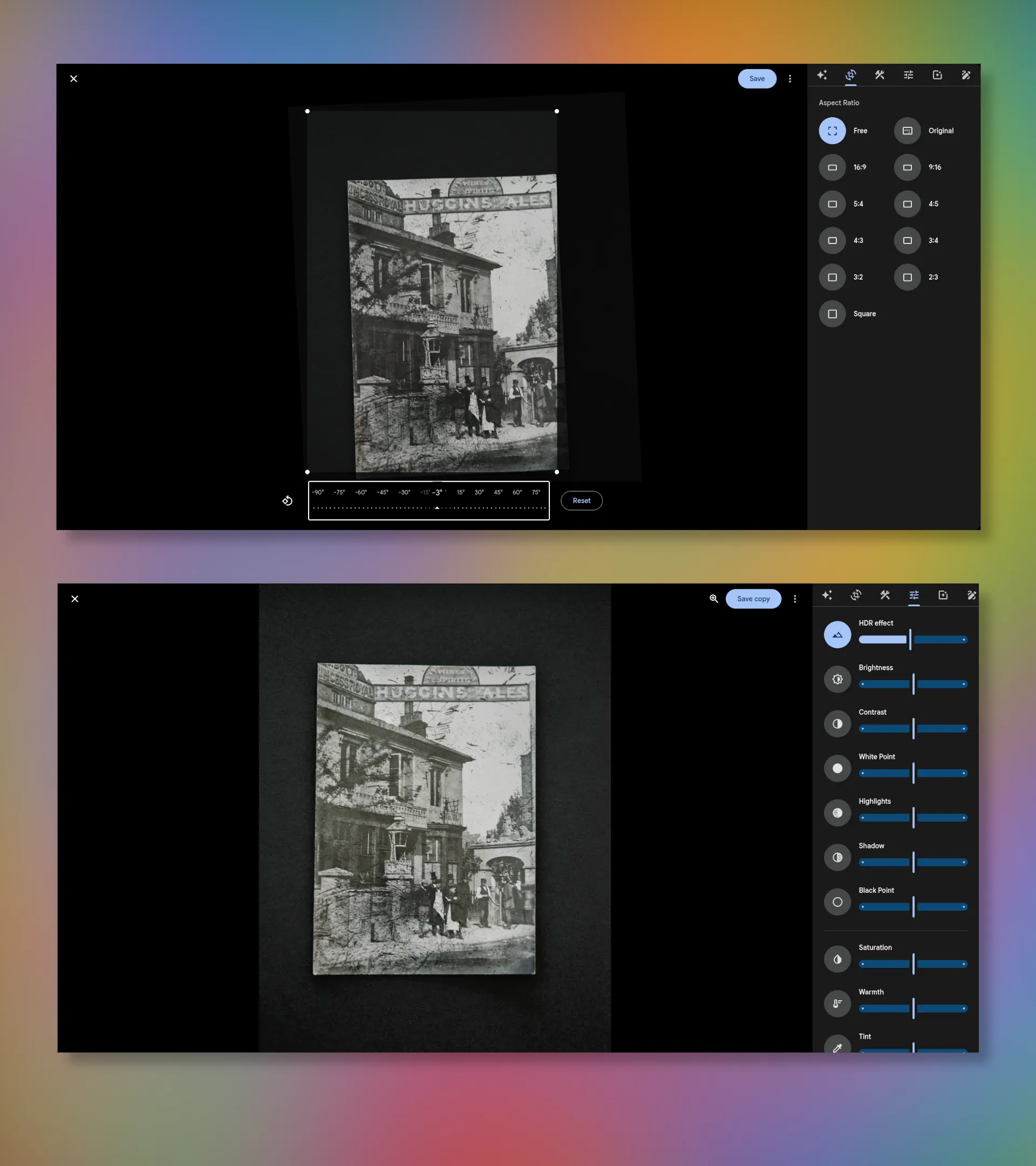Select the Markup pen tool
This screenshot has height=1166, width=1036.
[966, 74]
